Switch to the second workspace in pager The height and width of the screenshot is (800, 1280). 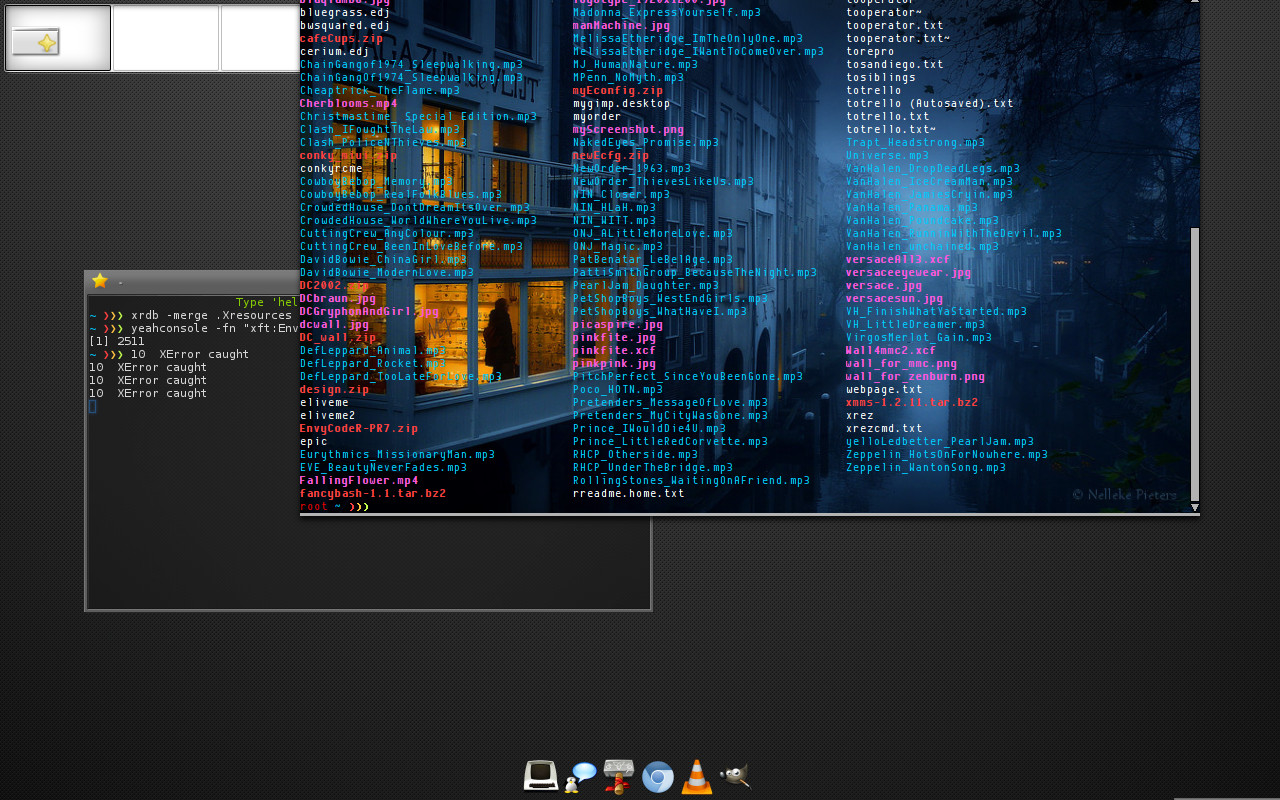pos(166,38)
